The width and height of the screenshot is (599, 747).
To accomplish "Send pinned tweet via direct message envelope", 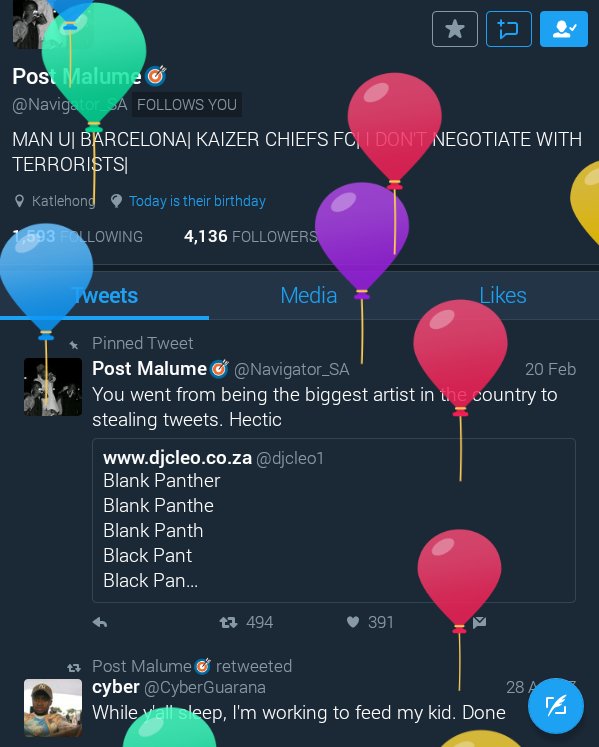I will (479, 622).
